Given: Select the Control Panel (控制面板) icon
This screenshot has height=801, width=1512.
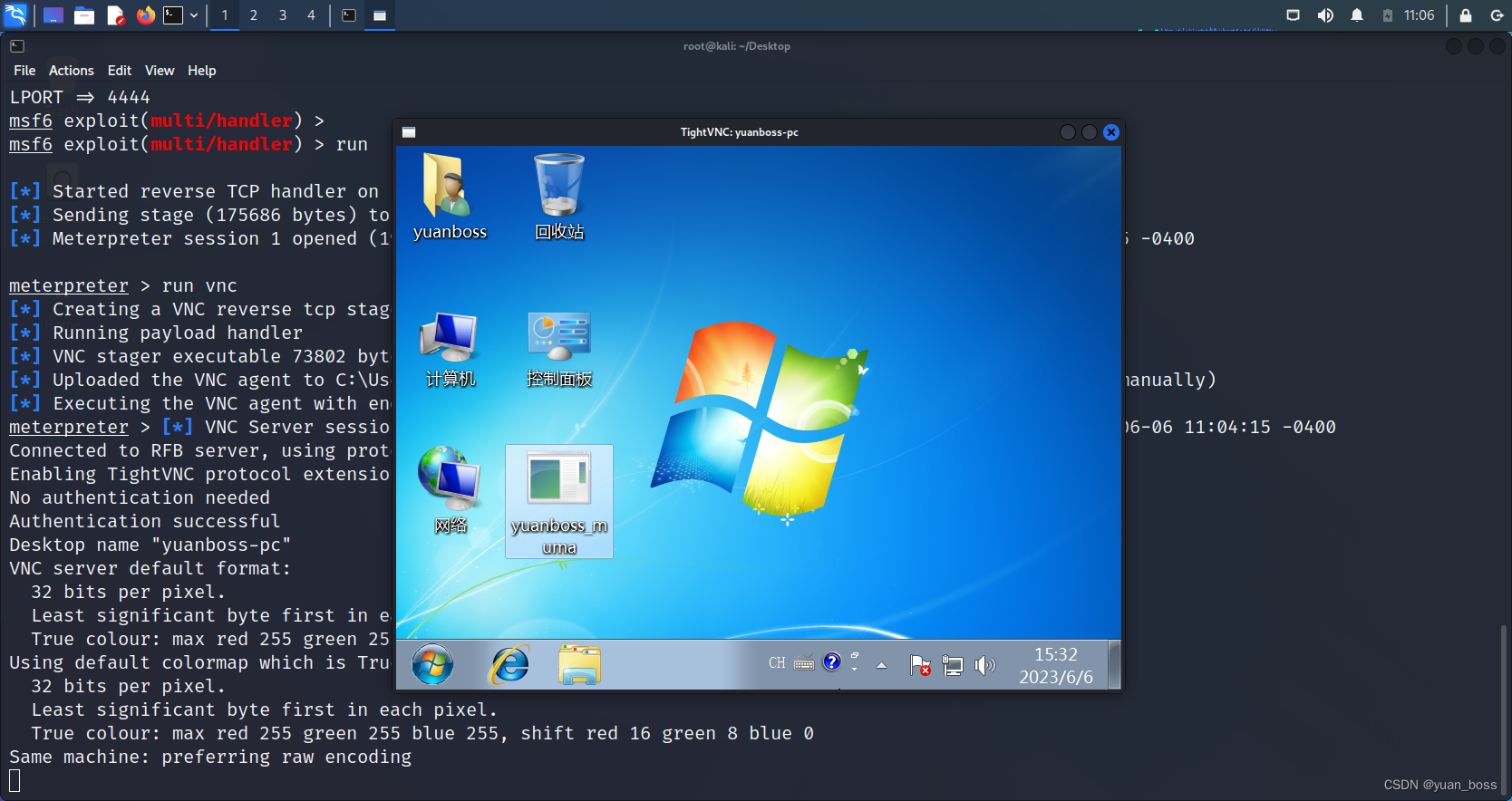Looking at the screenshot, I should 559,350.
